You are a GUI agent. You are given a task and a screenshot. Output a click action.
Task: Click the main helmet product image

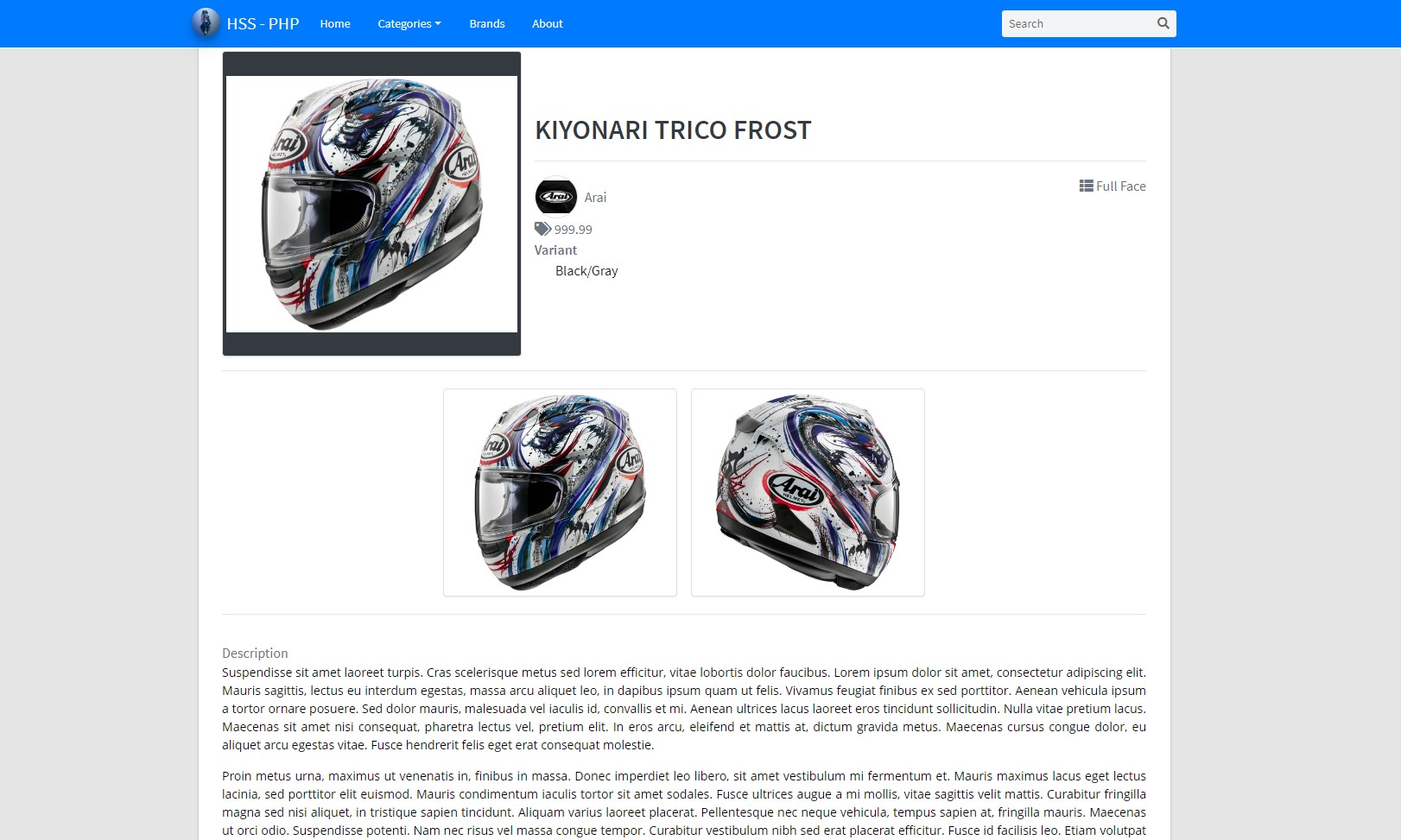[x=371, y=204]
